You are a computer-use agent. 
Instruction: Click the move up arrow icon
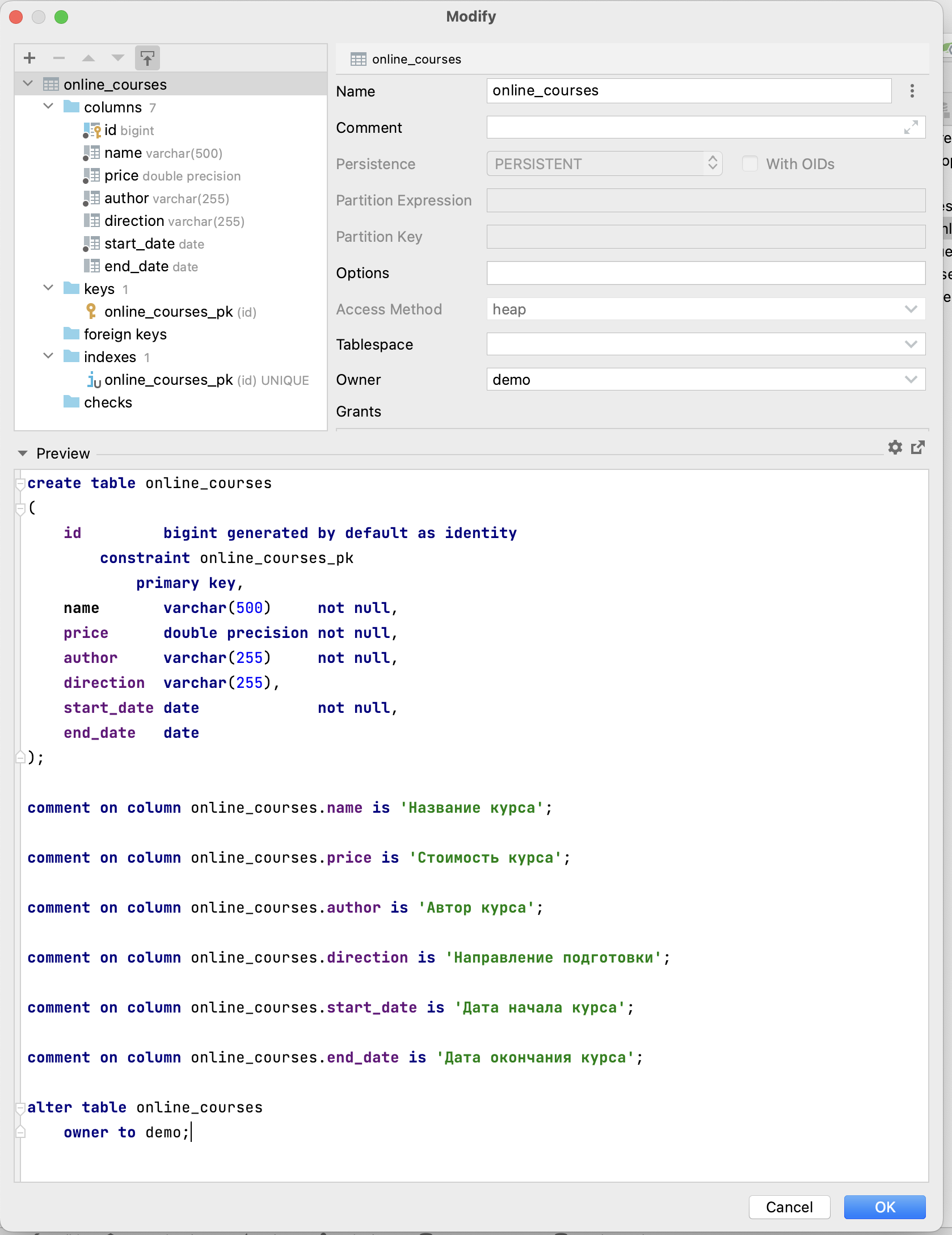point(89,58)
